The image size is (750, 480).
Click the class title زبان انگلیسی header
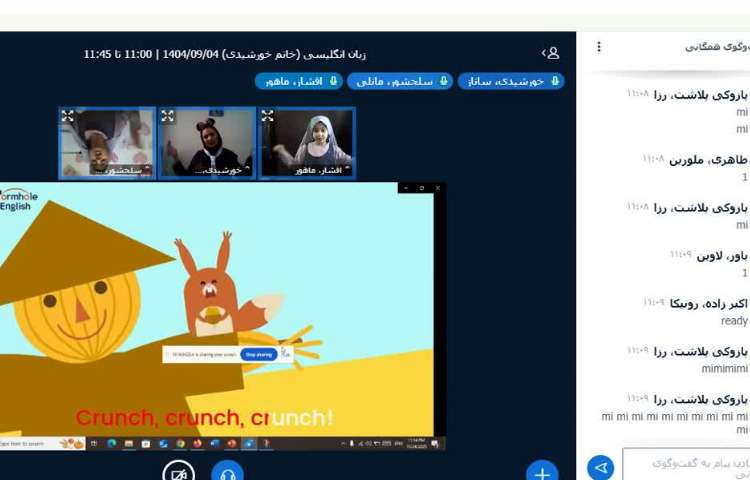pos(225,54)
